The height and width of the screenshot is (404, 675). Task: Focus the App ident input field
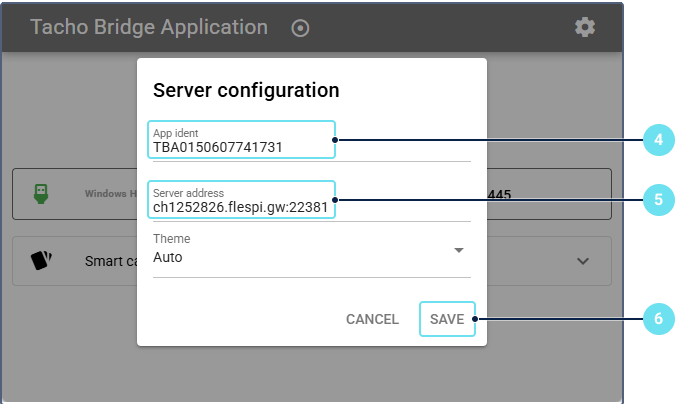(242, 147)
